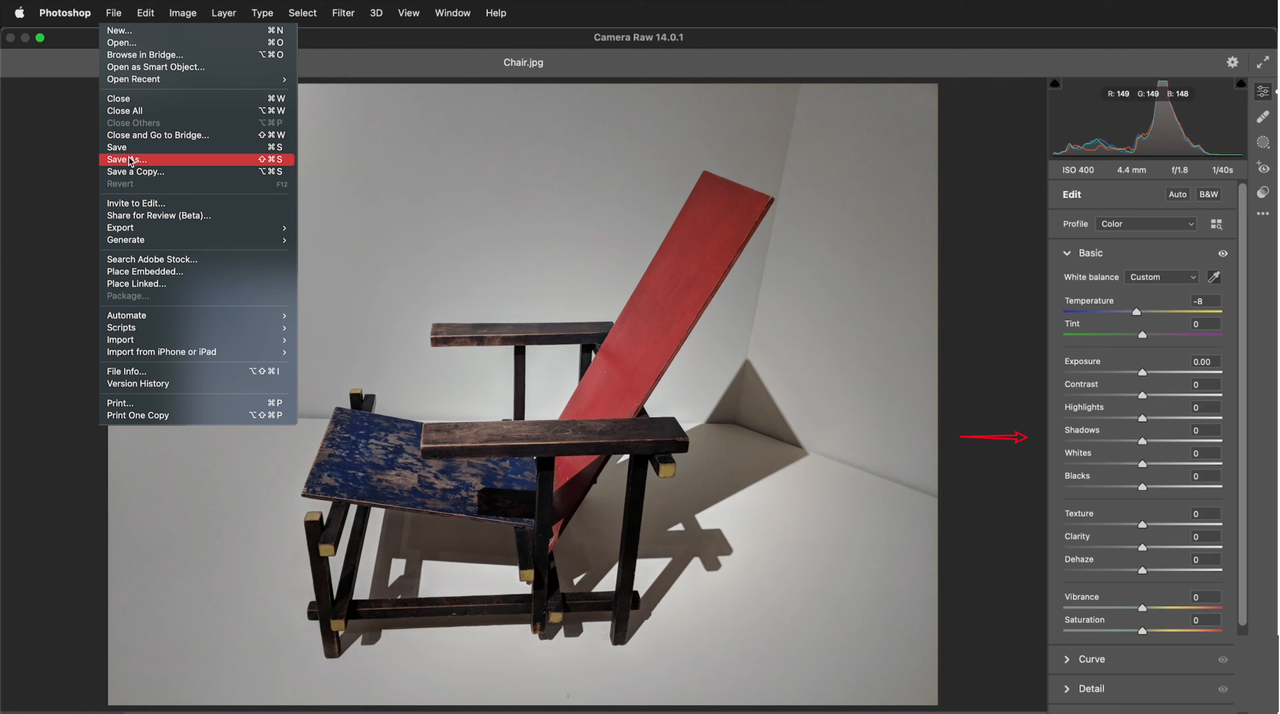Select the Red Eye removal tool

coord(1263,168)
